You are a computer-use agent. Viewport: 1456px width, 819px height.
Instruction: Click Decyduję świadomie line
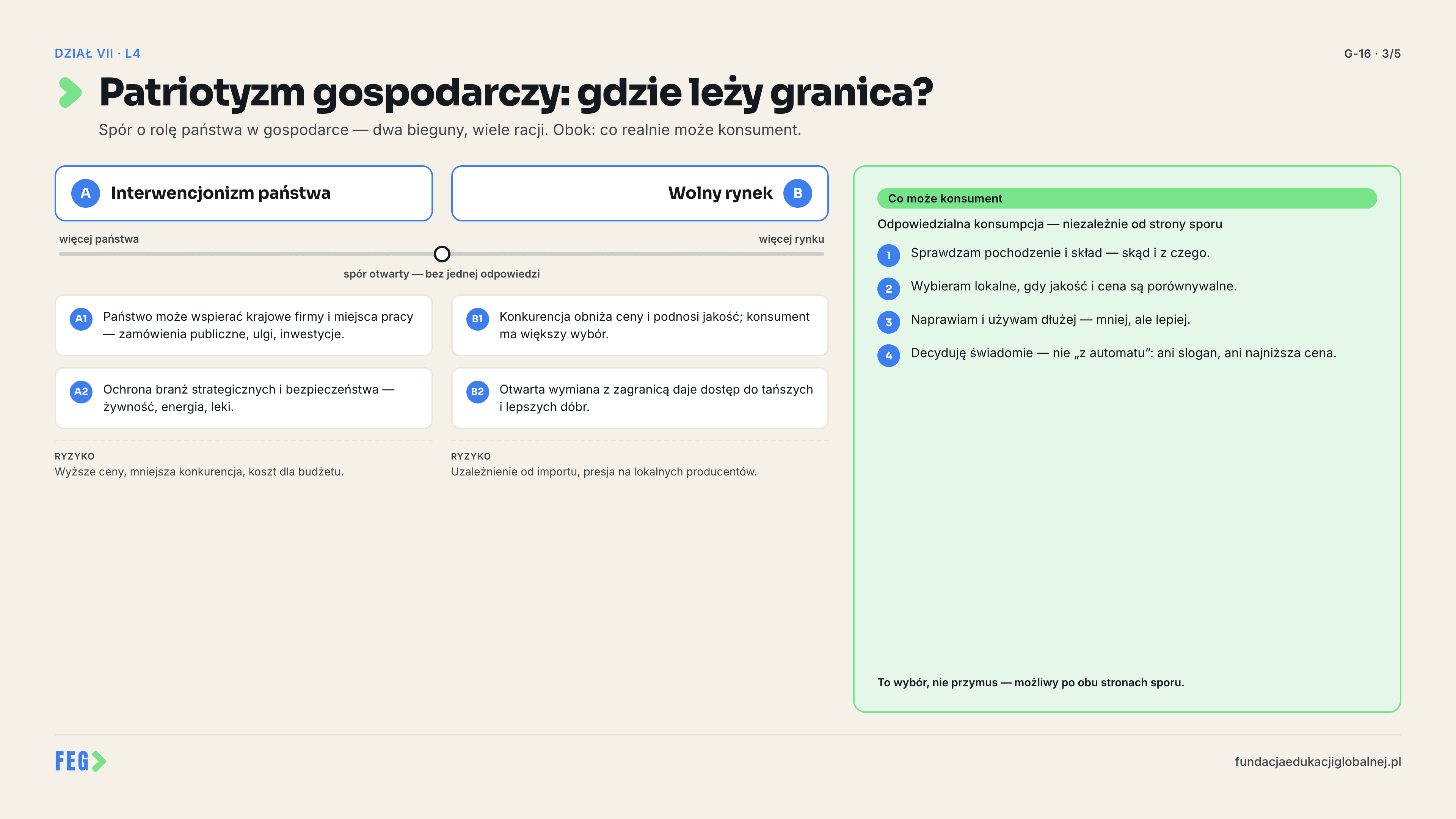(1123, 353)
